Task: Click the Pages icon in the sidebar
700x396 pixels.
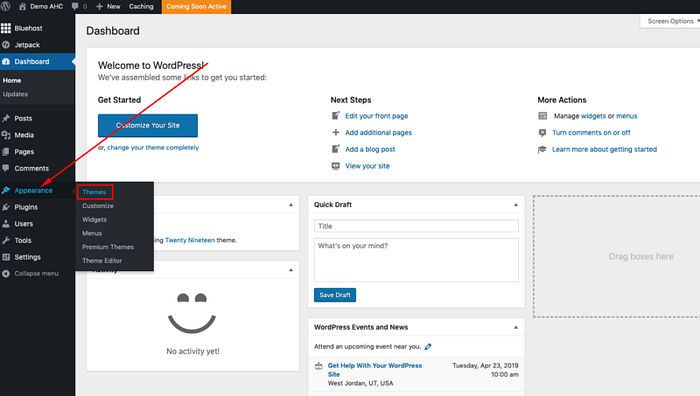Action: point(6,152)
